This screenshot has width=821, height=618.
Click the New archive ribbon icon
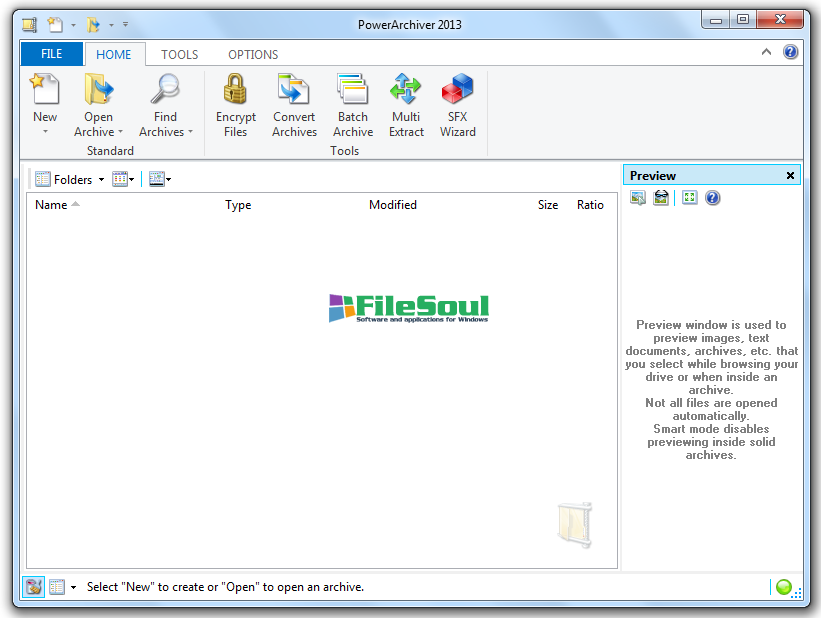pyautogui.click(x=45, y=89)
